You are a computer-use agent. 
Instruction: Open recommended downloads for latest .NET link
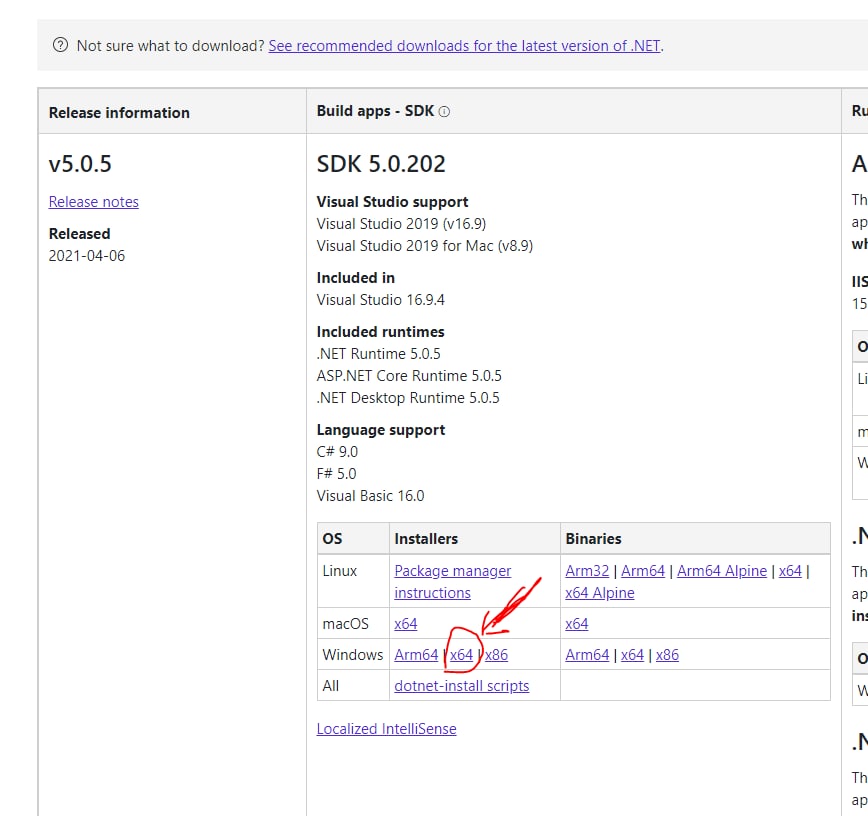click(465, 45)
